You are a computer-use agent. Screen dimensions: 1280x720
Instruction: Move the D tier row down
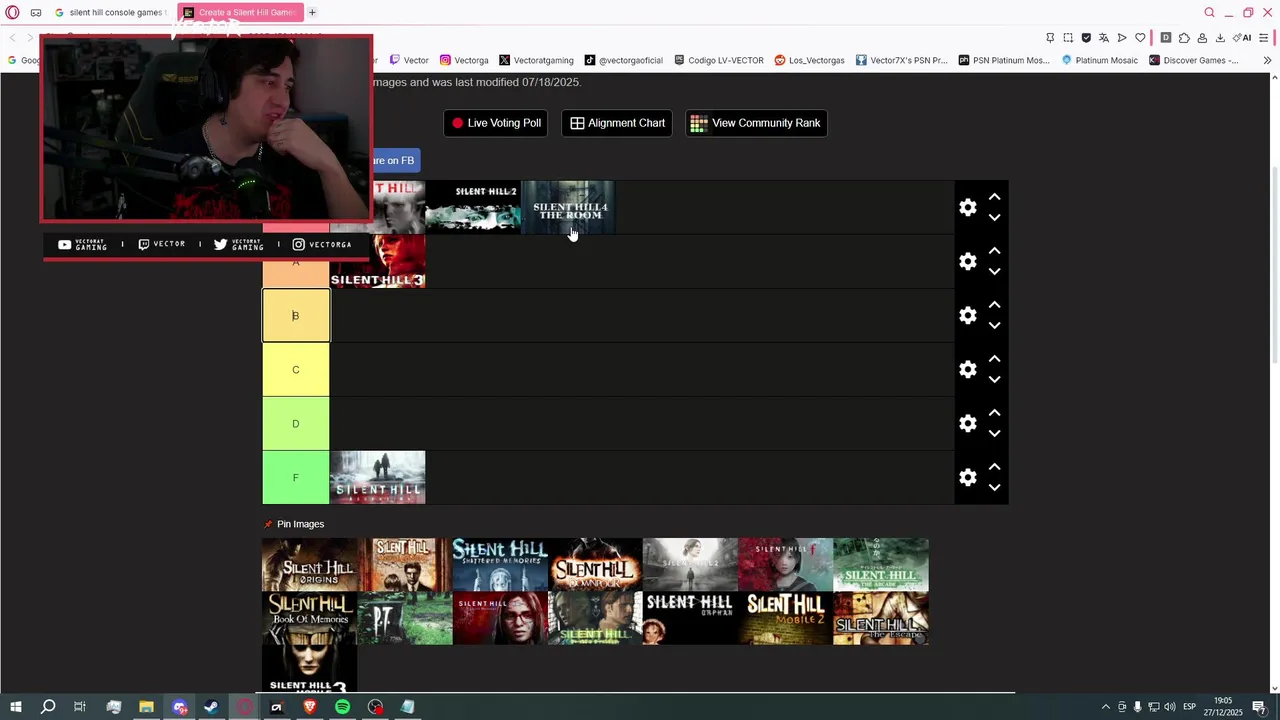point(994,434)
